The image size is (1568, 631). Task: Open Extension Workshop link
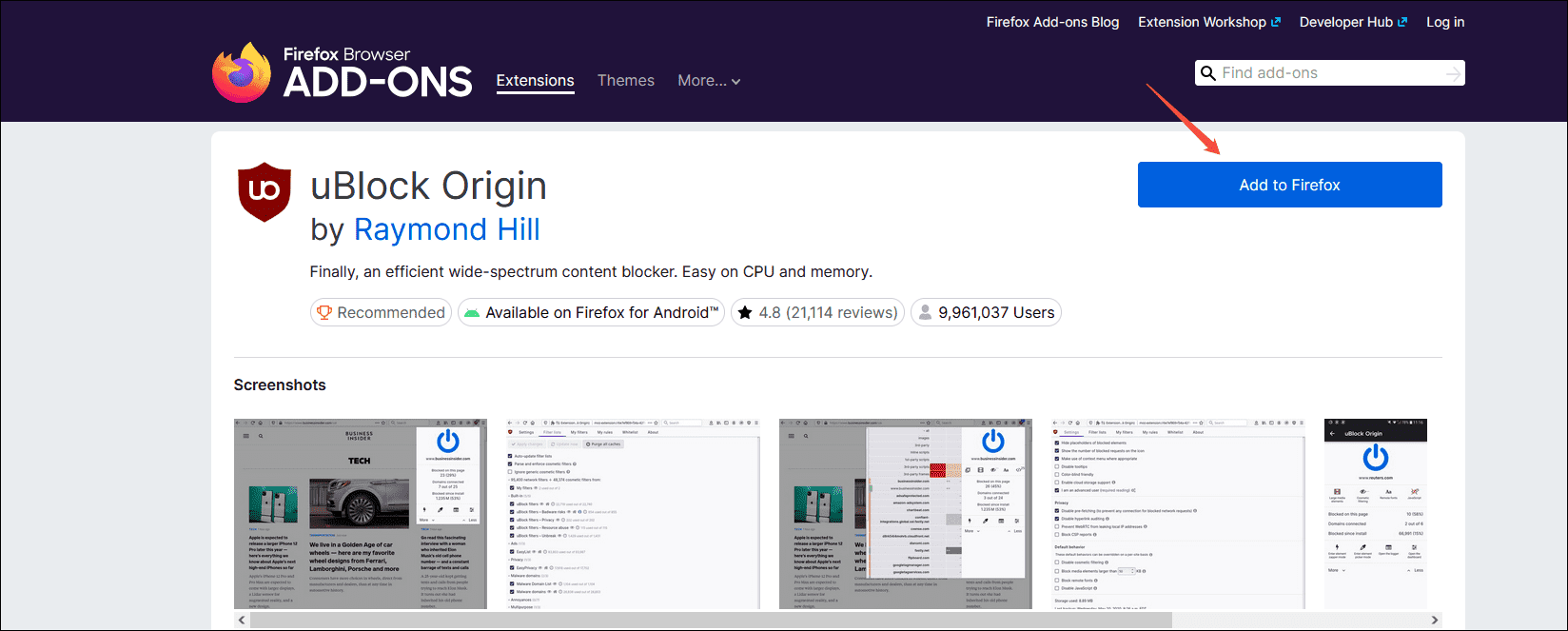pyautogui.click(x=1209, y=22)
